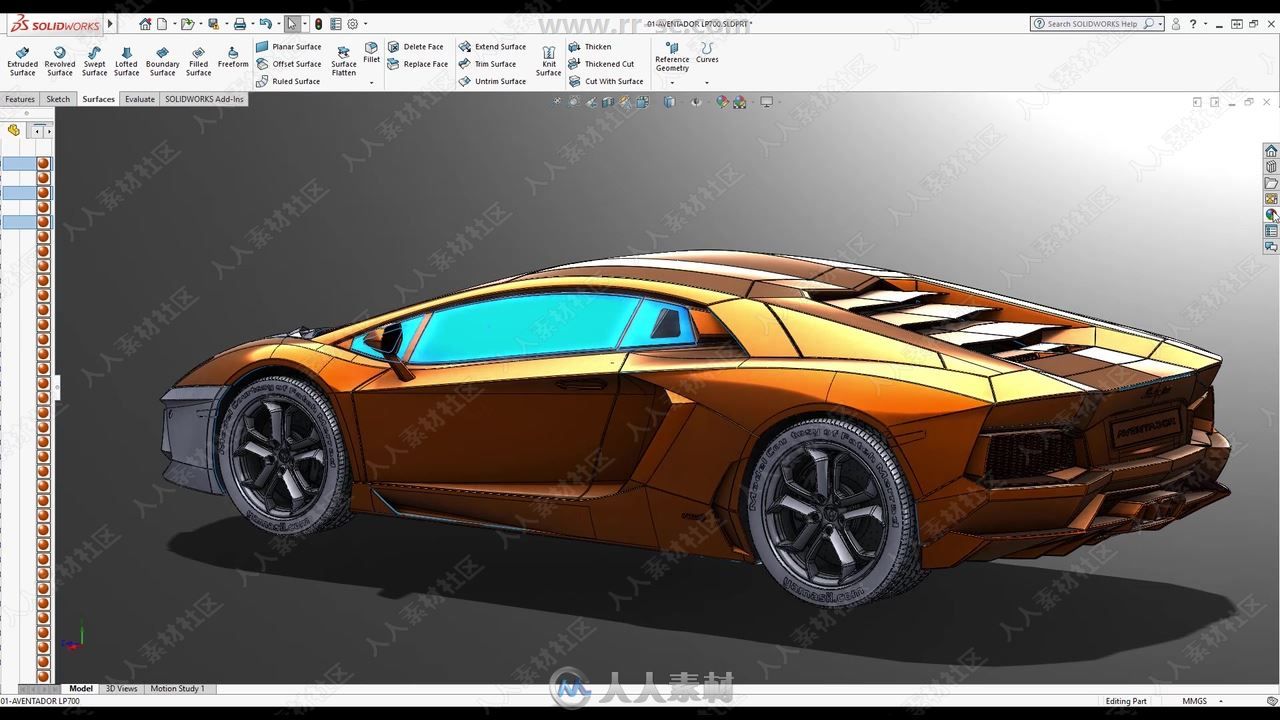Expand the SOLIDWORKS menu arrow beside the logo
Viewport: 1280px width, 720px height.
pos(110,24)
